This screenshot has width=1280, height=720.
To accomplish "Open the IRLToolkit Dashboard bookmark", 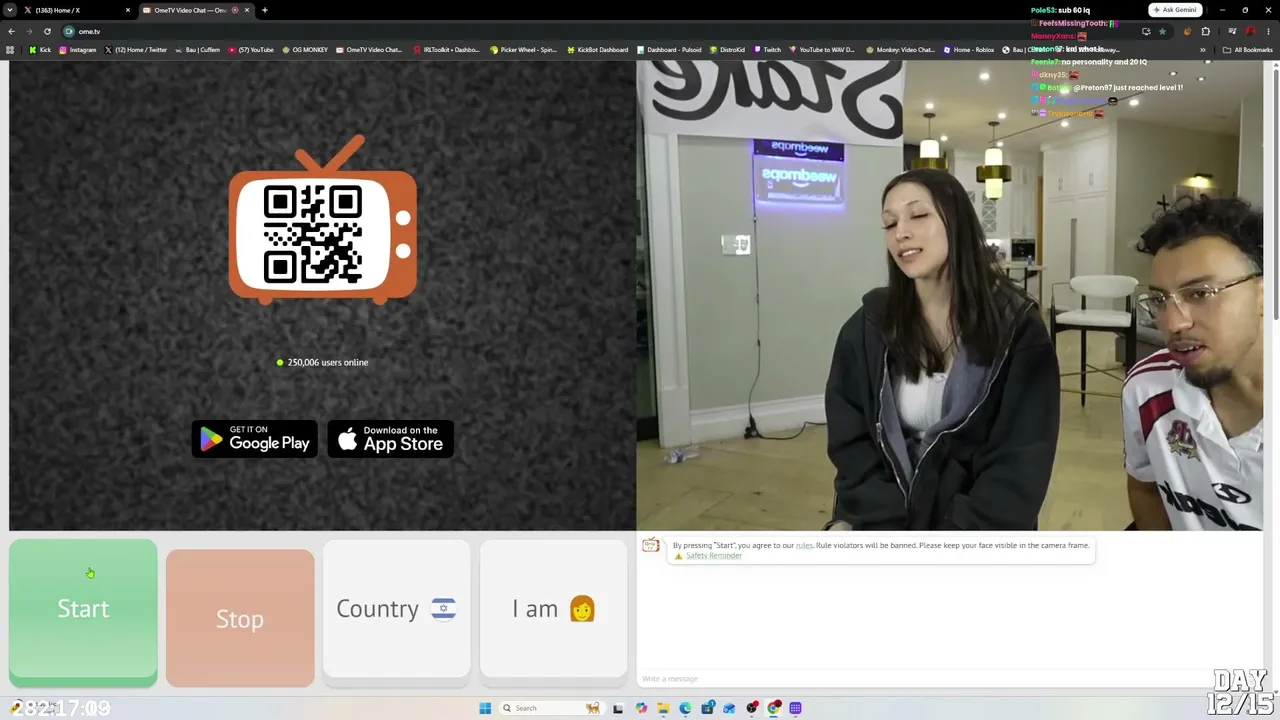I will [x=447, y=50].
